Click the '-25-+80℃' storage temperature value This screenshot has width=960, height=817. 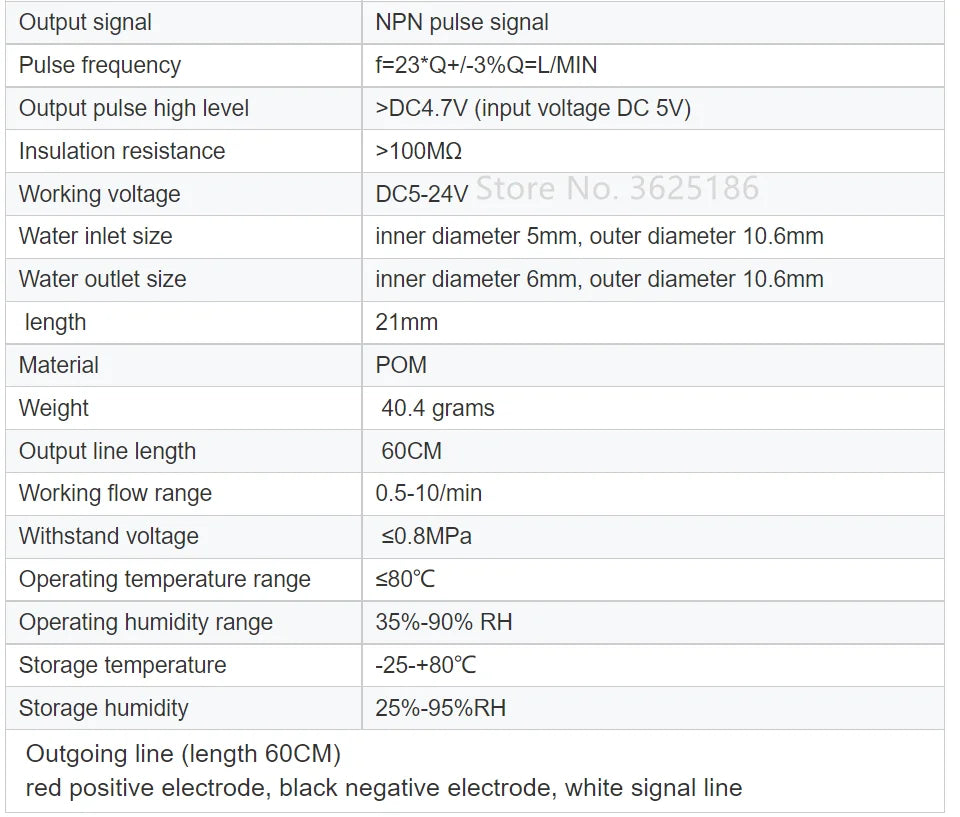click(x=426, y=665)
